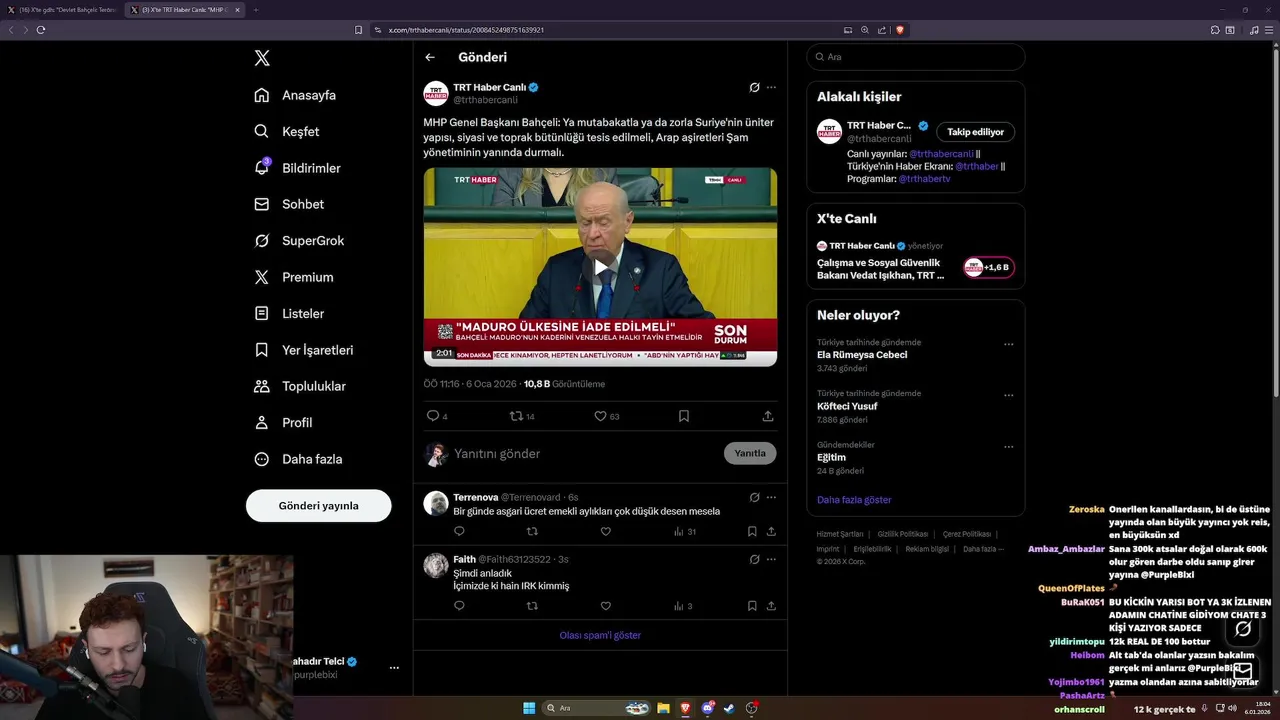Open more options on TRT Haber post
The image size is (1280, 720).
[771, 87]
